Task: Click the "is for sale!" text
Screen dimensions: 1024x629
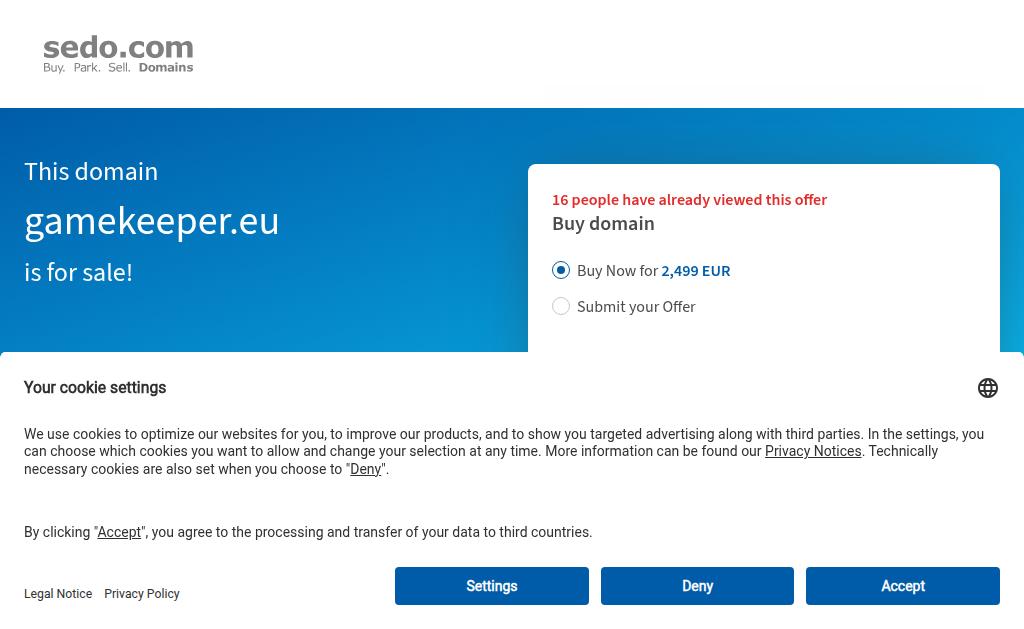Action: point(78,272)
